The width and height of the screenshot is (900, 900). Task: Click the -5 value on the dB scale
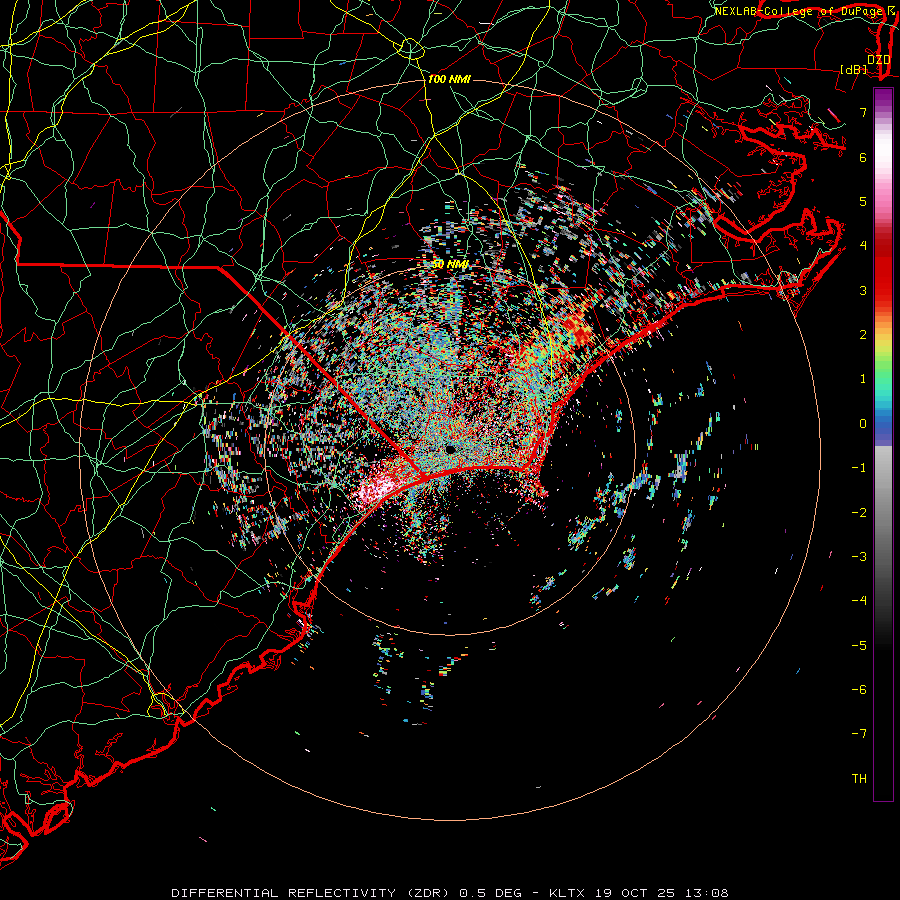(x=859, y=646)
